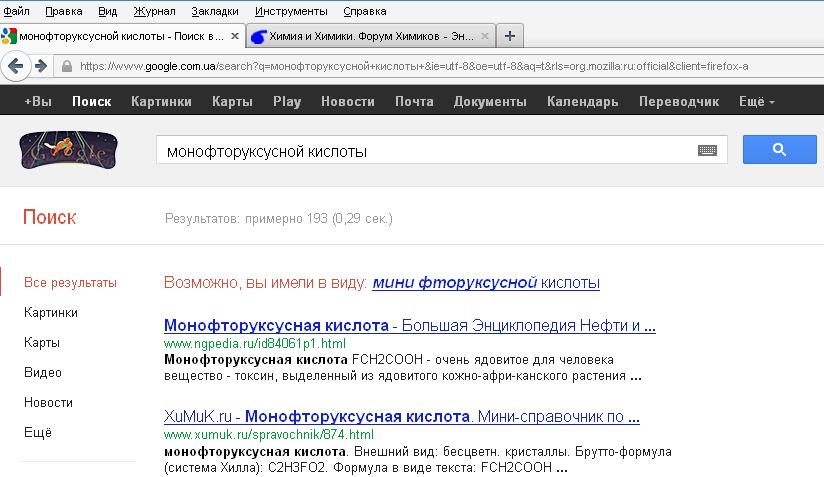The height and width of the screenshot is (477, 824).
Task: Click the blue search magnifier button
Action: point(778,151)
